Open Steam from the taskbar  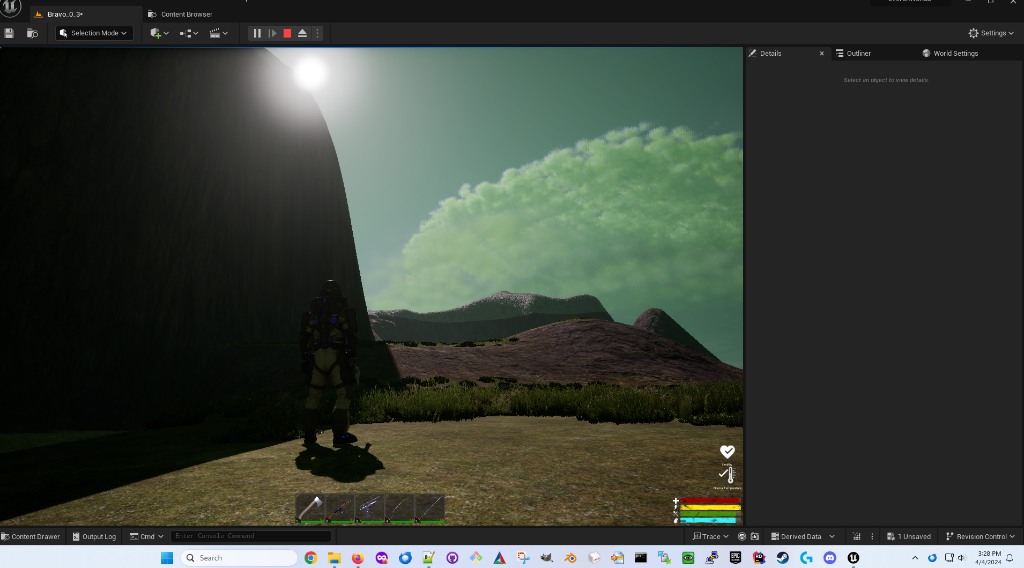(782, 558)
